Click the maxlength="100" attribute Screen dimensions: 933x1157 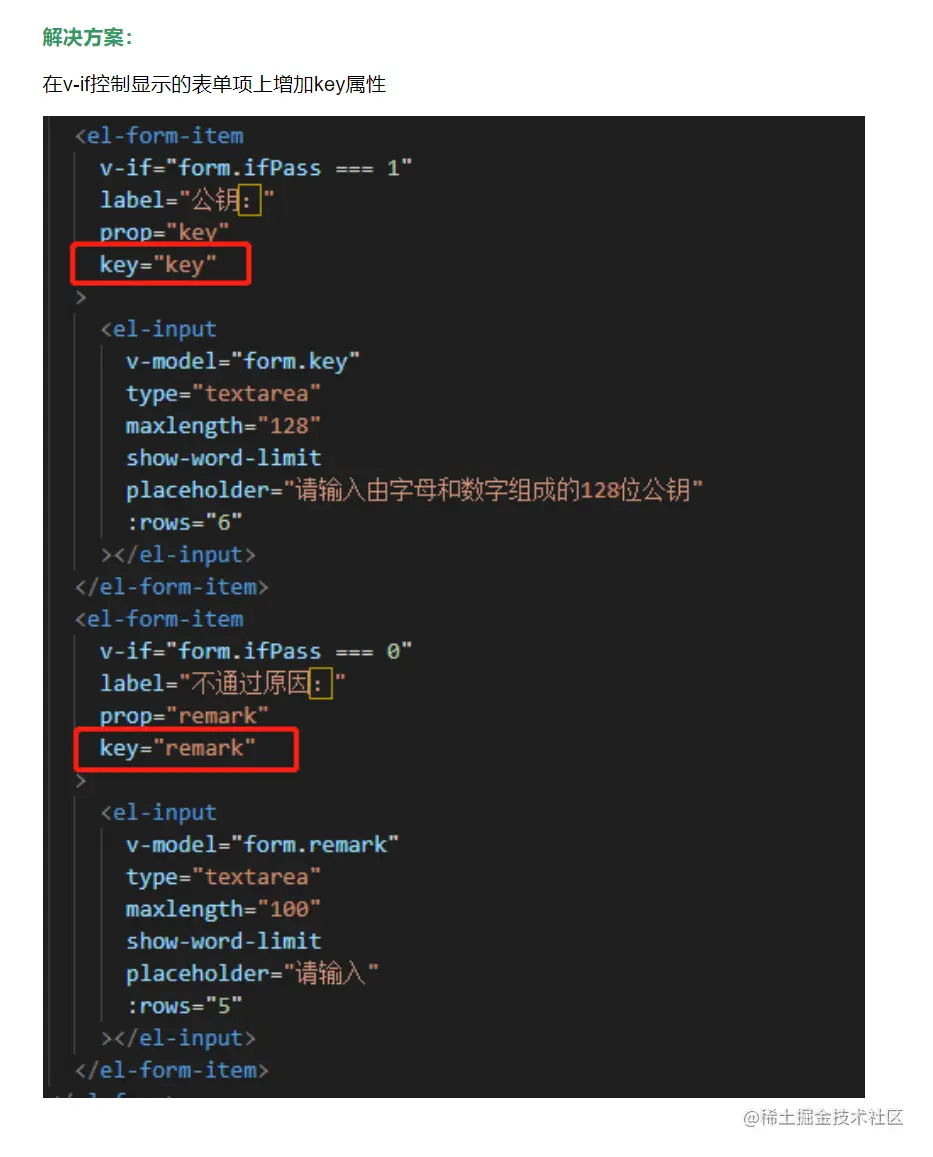[x=223, y=909]
